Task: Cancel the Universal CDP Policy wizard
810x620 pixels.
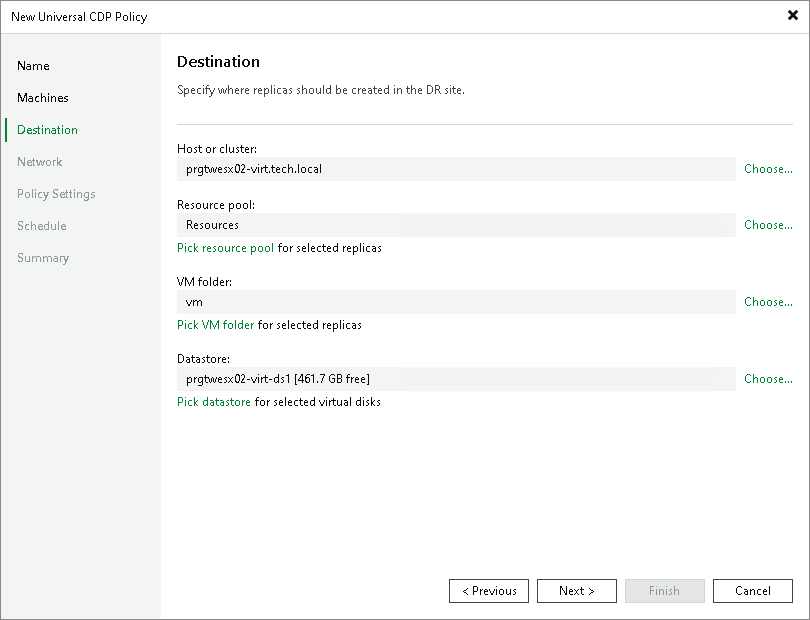Action: (753, 590)
